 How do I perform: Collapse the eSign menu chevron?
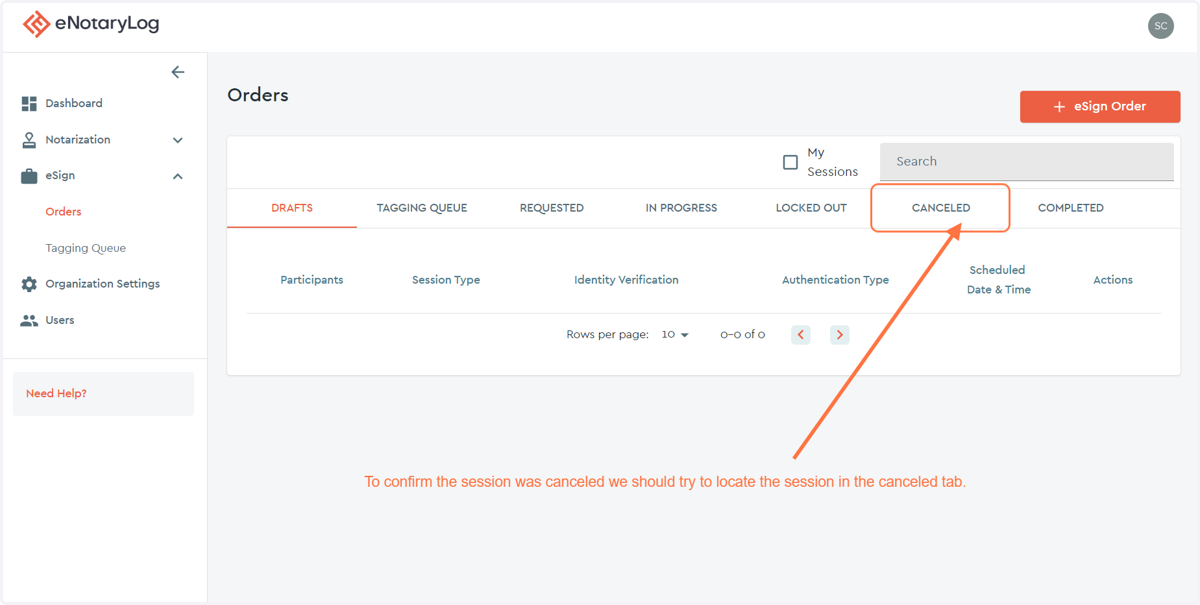[178, 176]
